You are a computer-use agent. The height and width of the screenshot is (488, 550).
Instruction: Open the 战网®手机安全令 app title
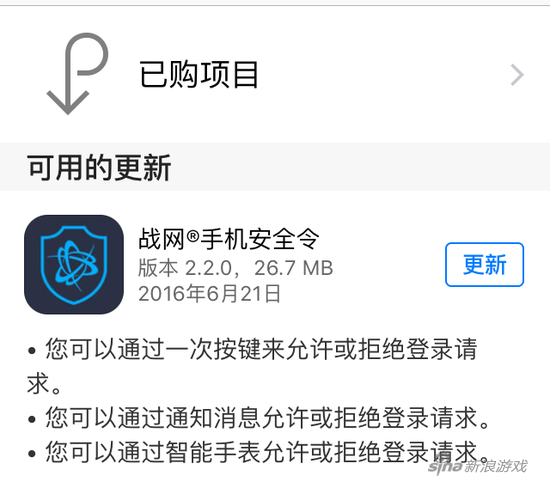click(x=229, y=239)
